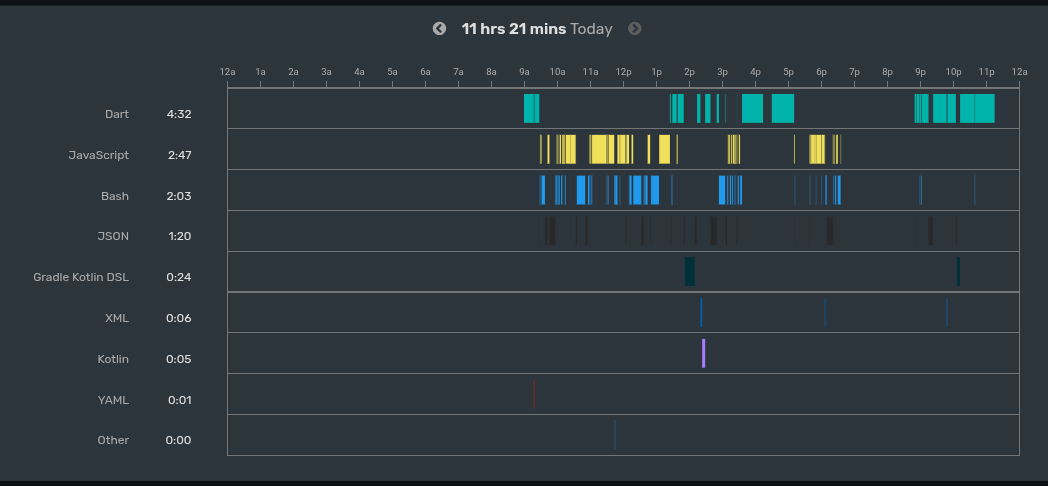This screenshot has height=486, width=1048.
Task: Click the 11 hrs 21 mins Today label
Action: 537,29
